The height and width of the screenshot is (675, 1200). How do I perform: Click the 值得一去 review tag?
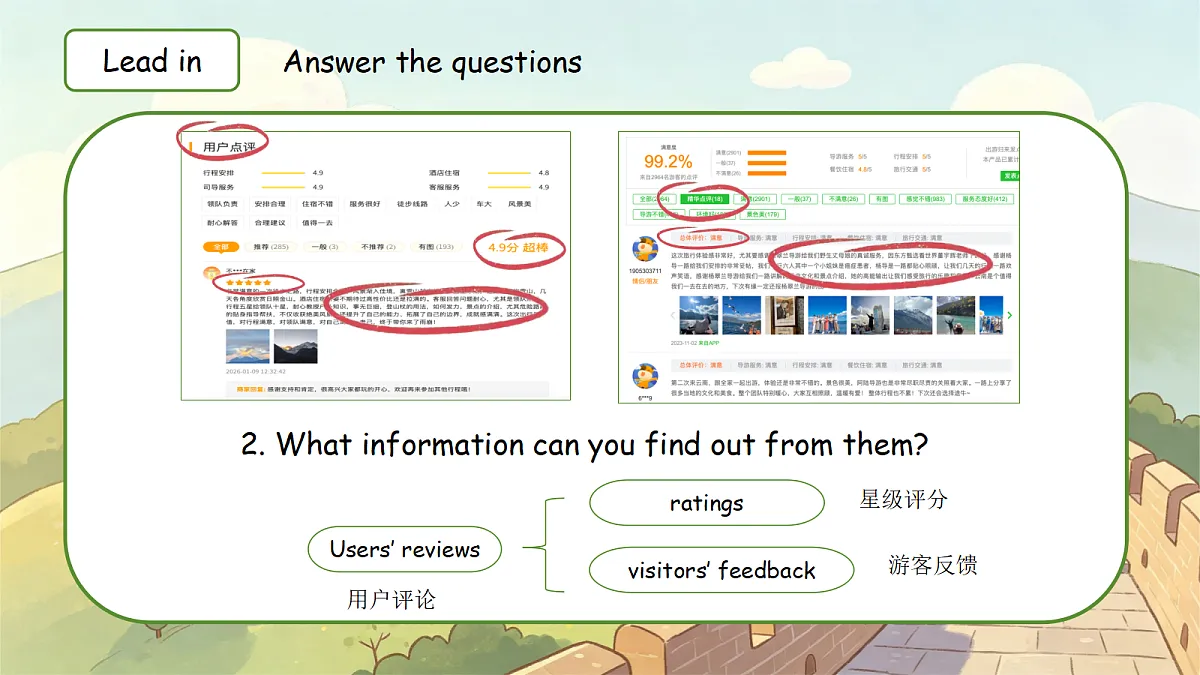(x=317, y=223)
